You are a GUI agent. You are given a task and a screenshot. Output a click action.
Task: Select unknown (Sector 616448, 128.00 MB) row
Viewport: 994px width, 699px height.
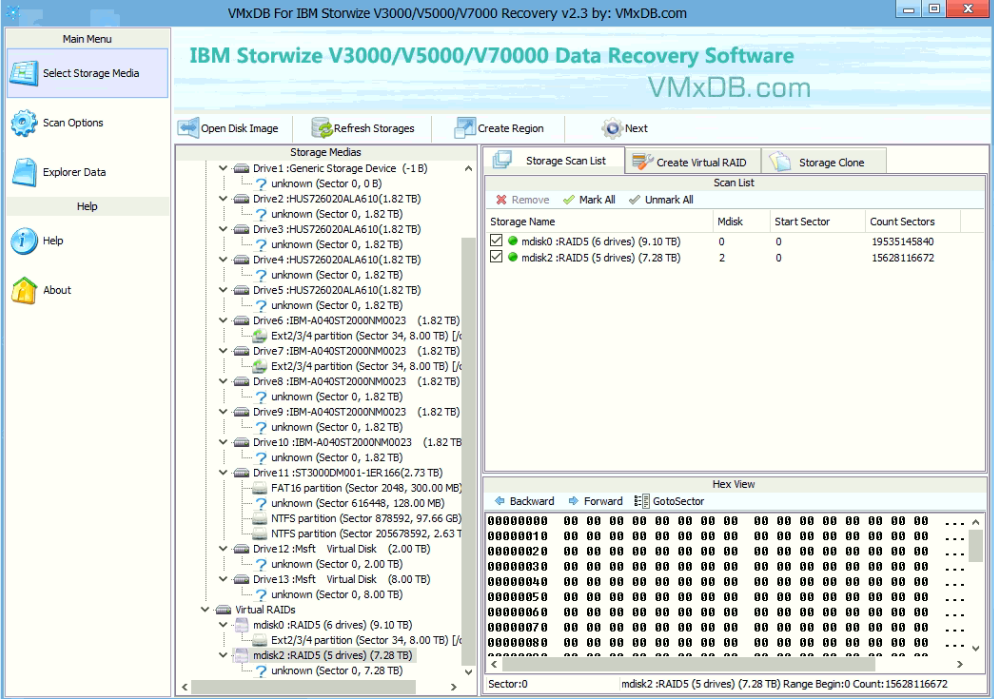[358, 503]
